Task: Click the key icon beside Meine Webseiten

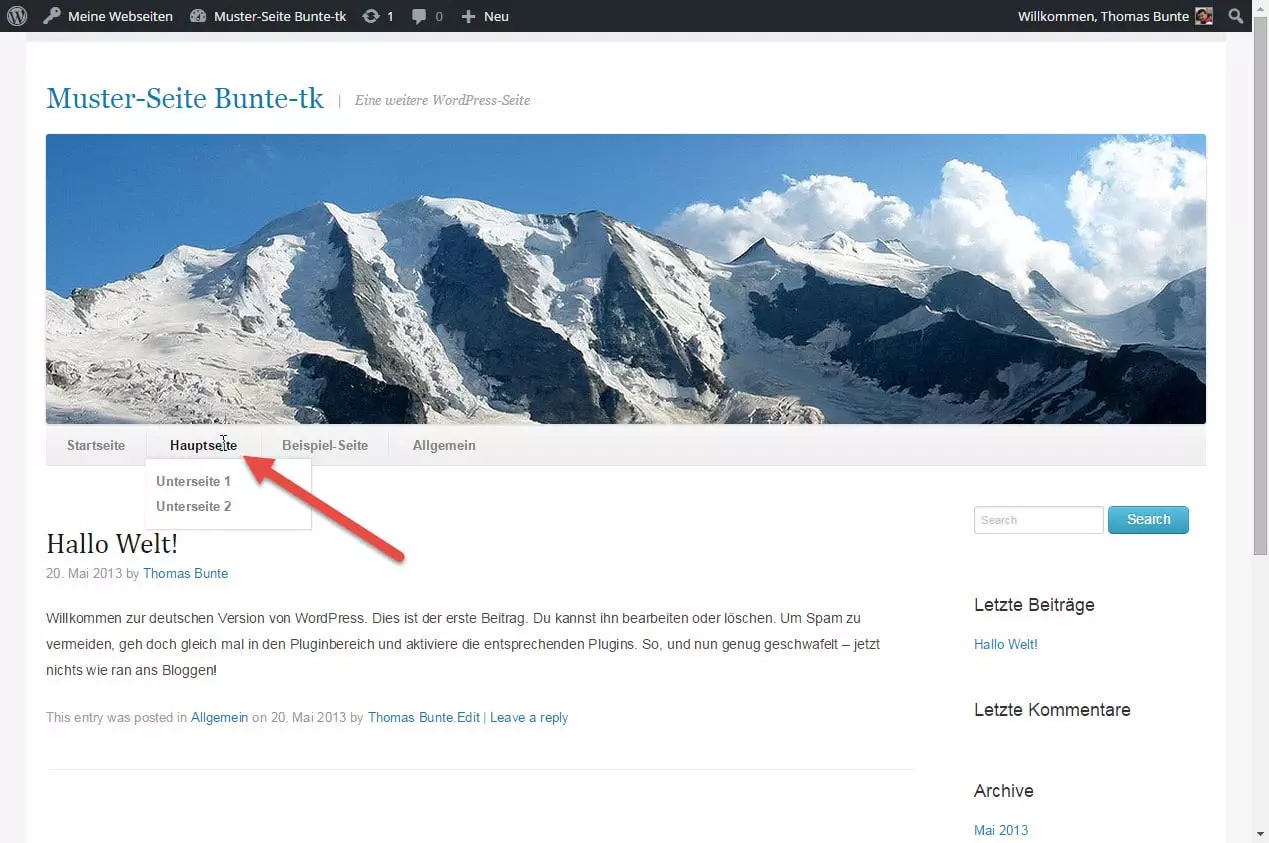Action: coord(52,16)
